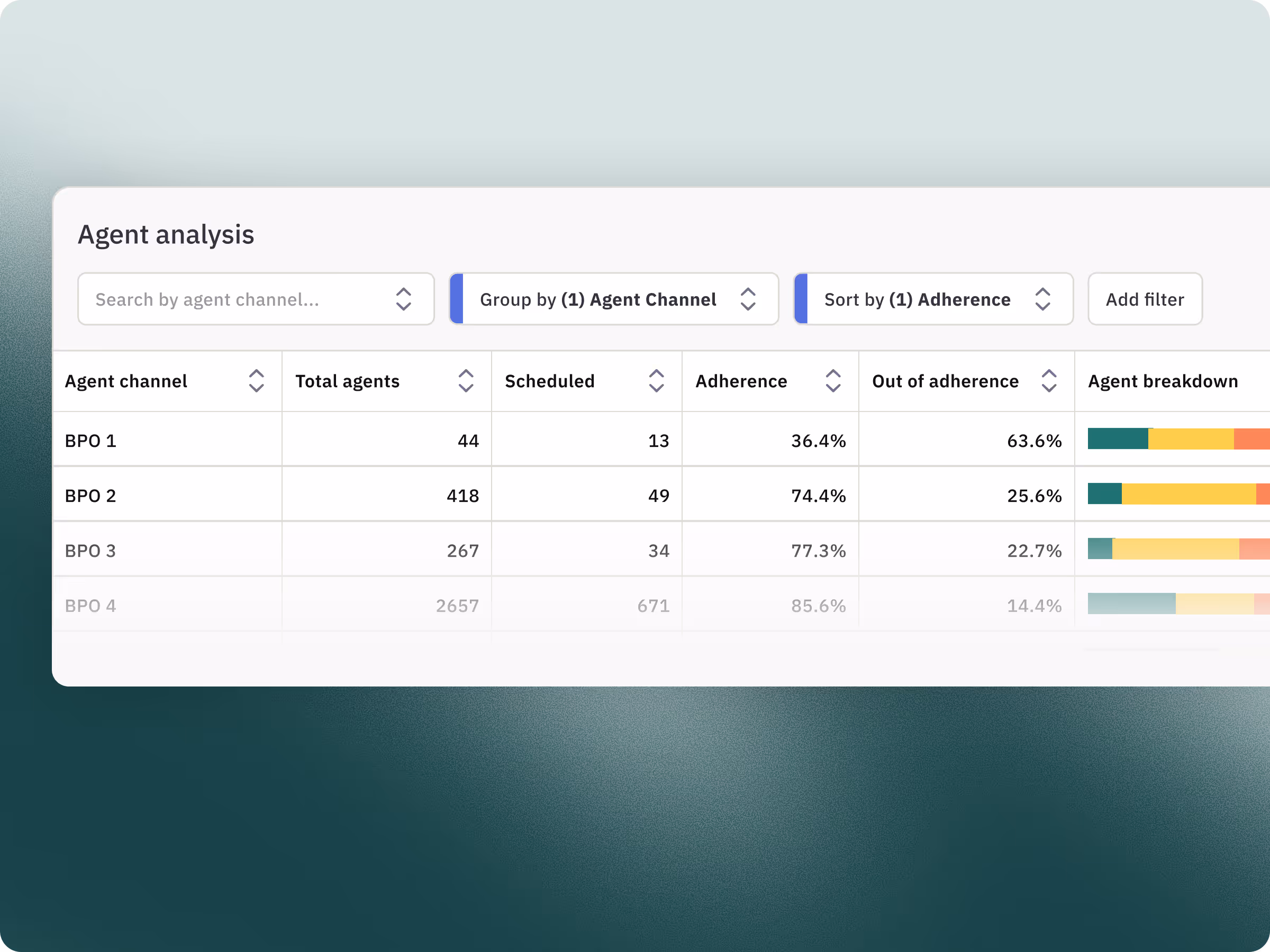
Task: Click the chevron icon in search field
Action: coord(404,299)
